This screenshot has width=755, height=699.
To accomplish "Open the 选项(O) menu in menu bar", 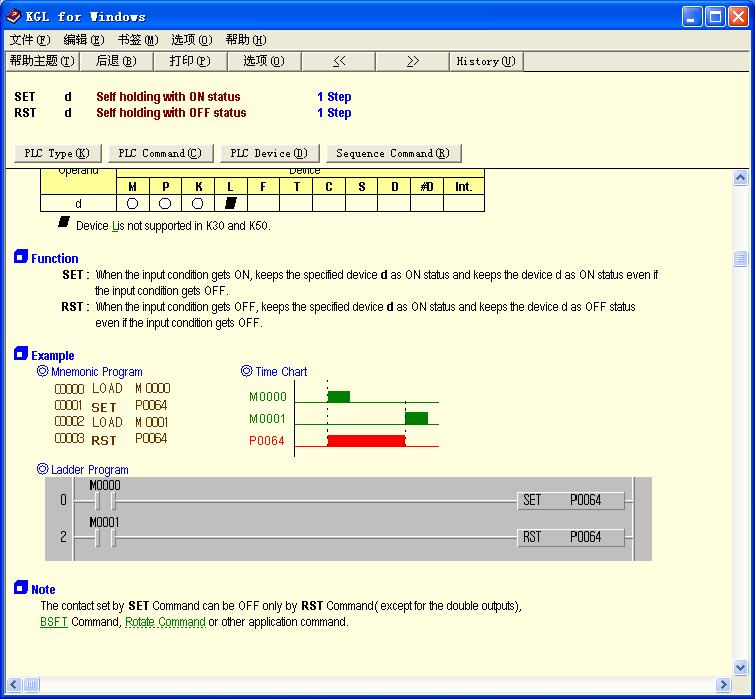I will tap(192, 40).
